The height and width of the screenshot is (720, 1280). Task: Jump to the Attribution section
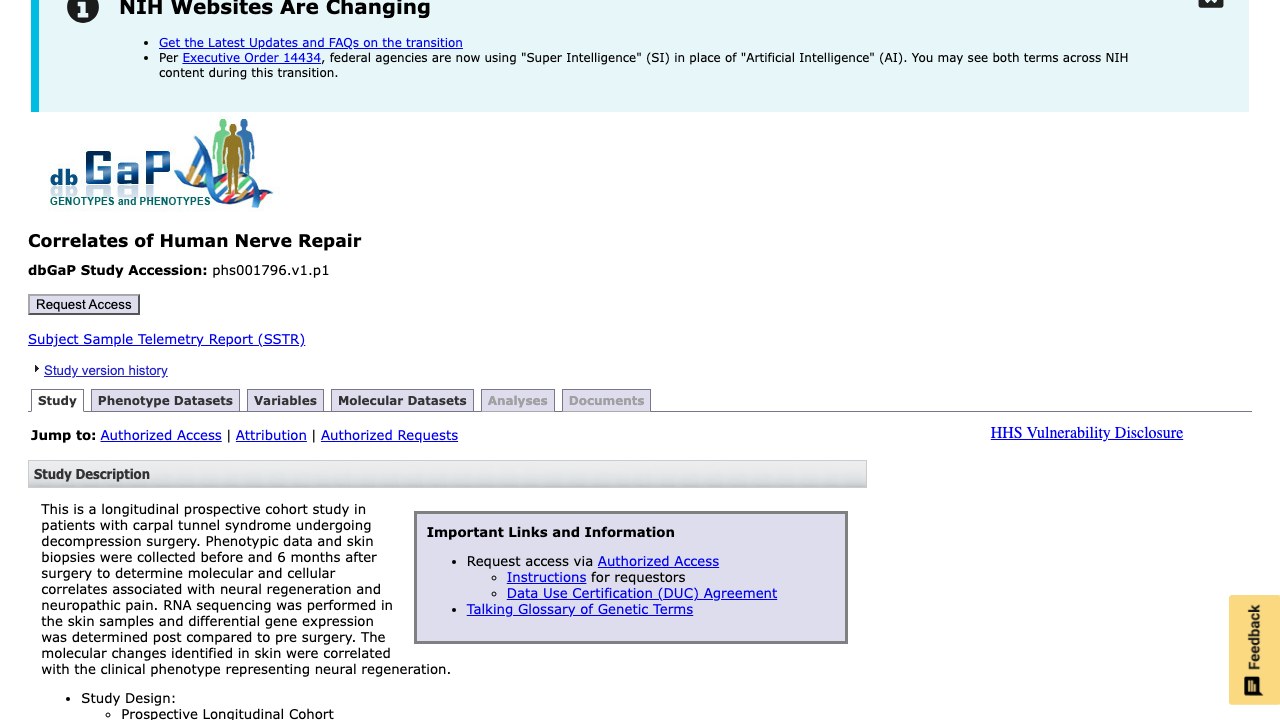[271, 436]
